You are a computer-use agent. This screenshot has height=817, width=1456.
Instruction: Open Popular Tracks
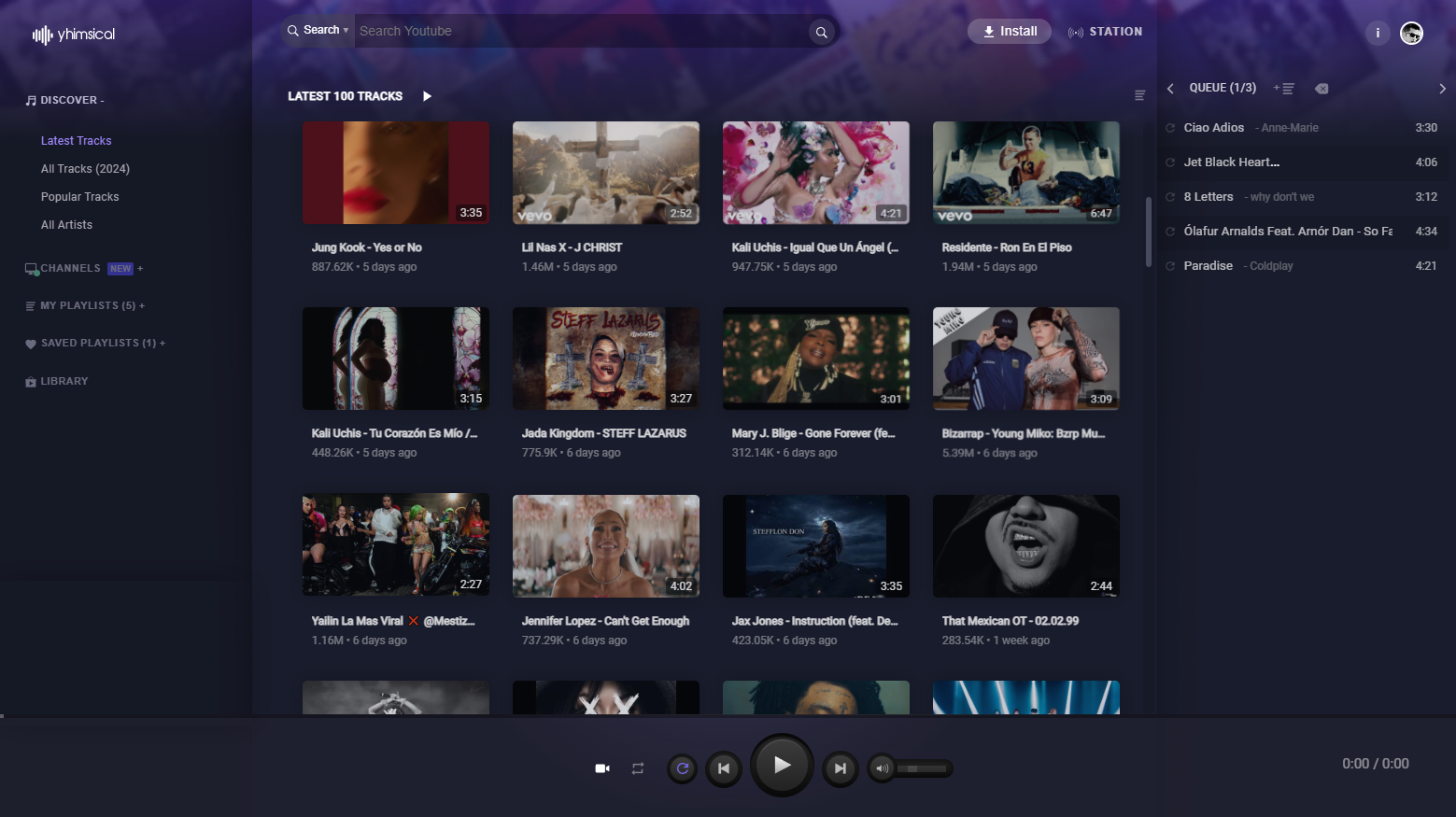click(x=79, y=197)
